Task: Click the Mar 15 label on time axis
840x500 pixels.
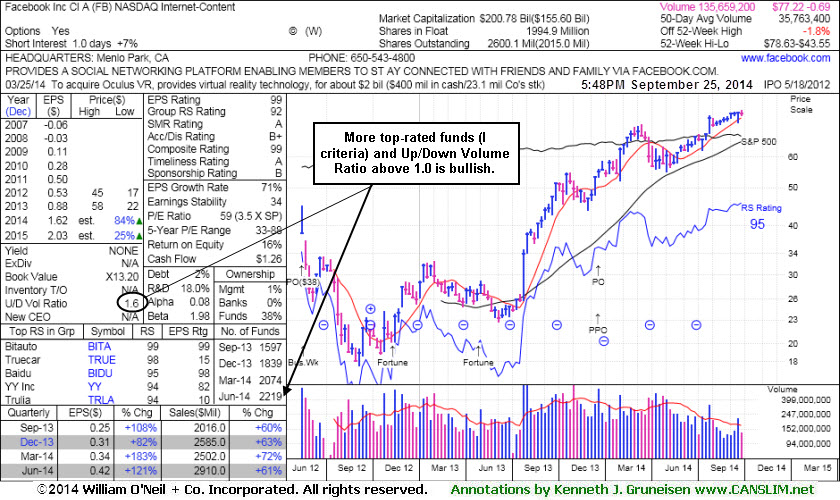Action: point(818,468)
